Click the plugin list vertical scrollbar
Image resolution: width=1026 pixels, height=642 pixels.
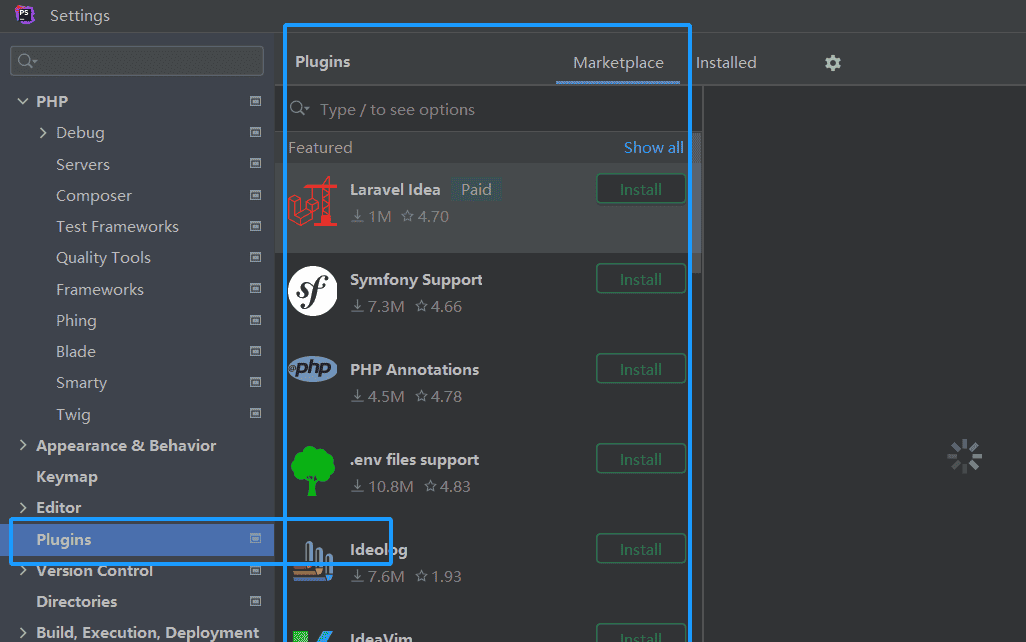point(697,200)
